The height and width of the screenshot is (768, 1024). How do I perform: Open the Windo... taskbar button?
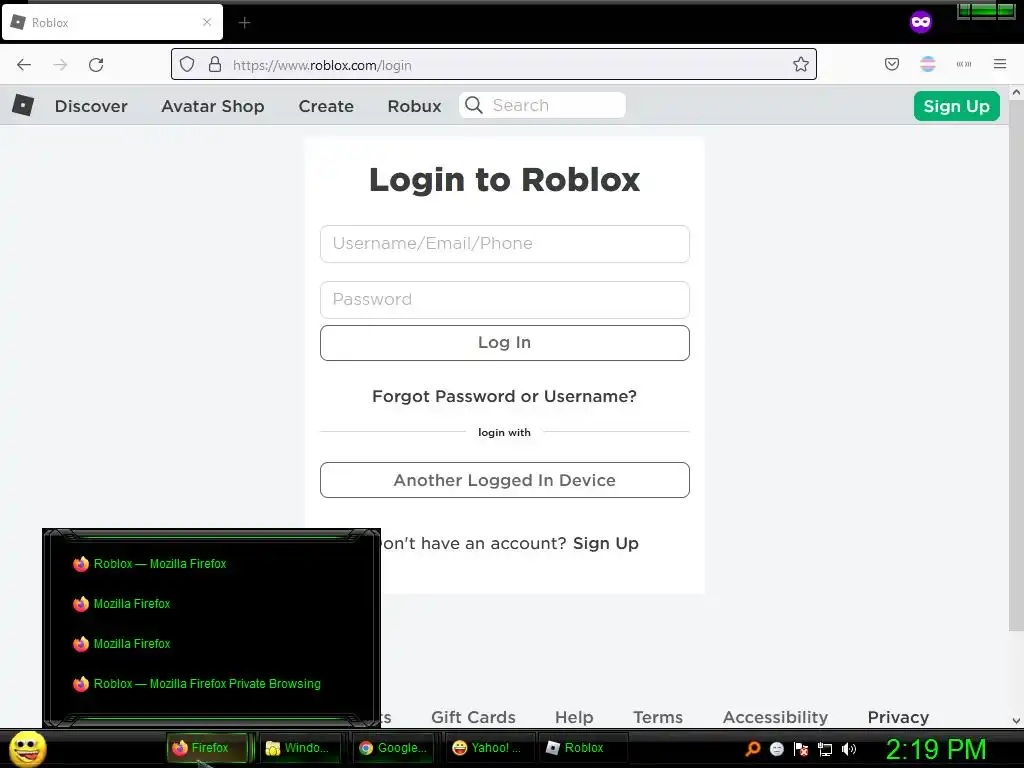298,748
